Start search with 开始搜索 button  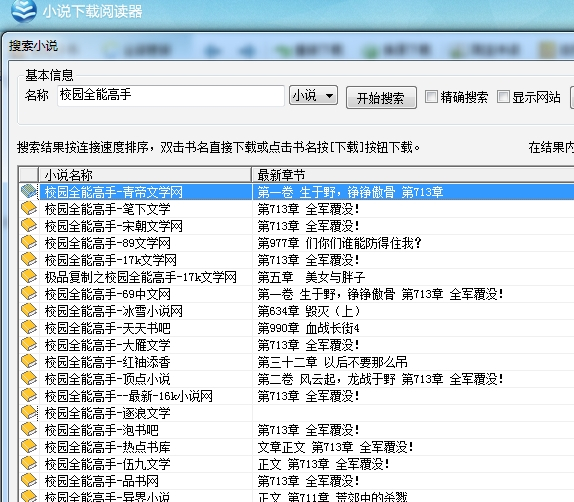tap(381, 98)
